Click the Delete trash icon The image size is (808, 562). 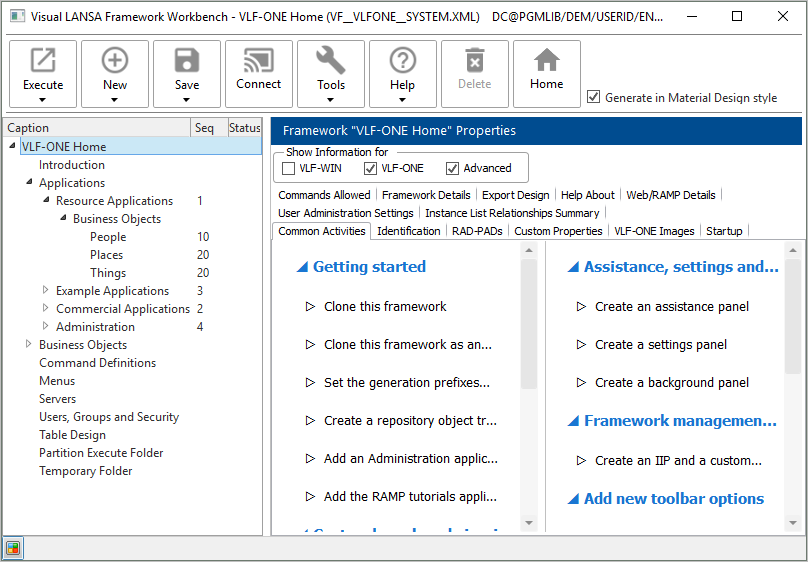(x=475, y=61)
